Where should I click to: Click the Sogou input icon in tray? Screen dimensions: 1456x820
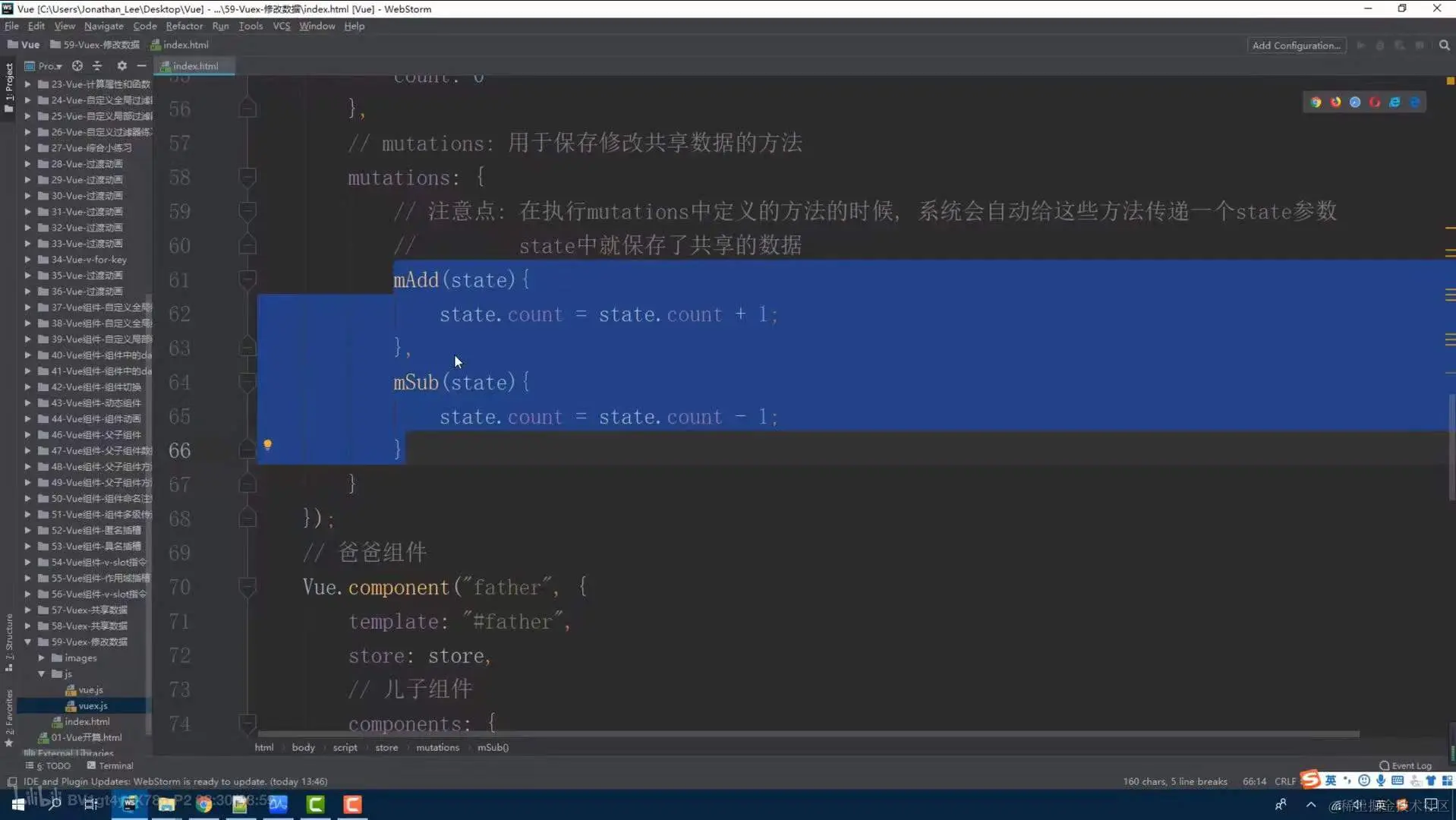[x=1310, y=779]
